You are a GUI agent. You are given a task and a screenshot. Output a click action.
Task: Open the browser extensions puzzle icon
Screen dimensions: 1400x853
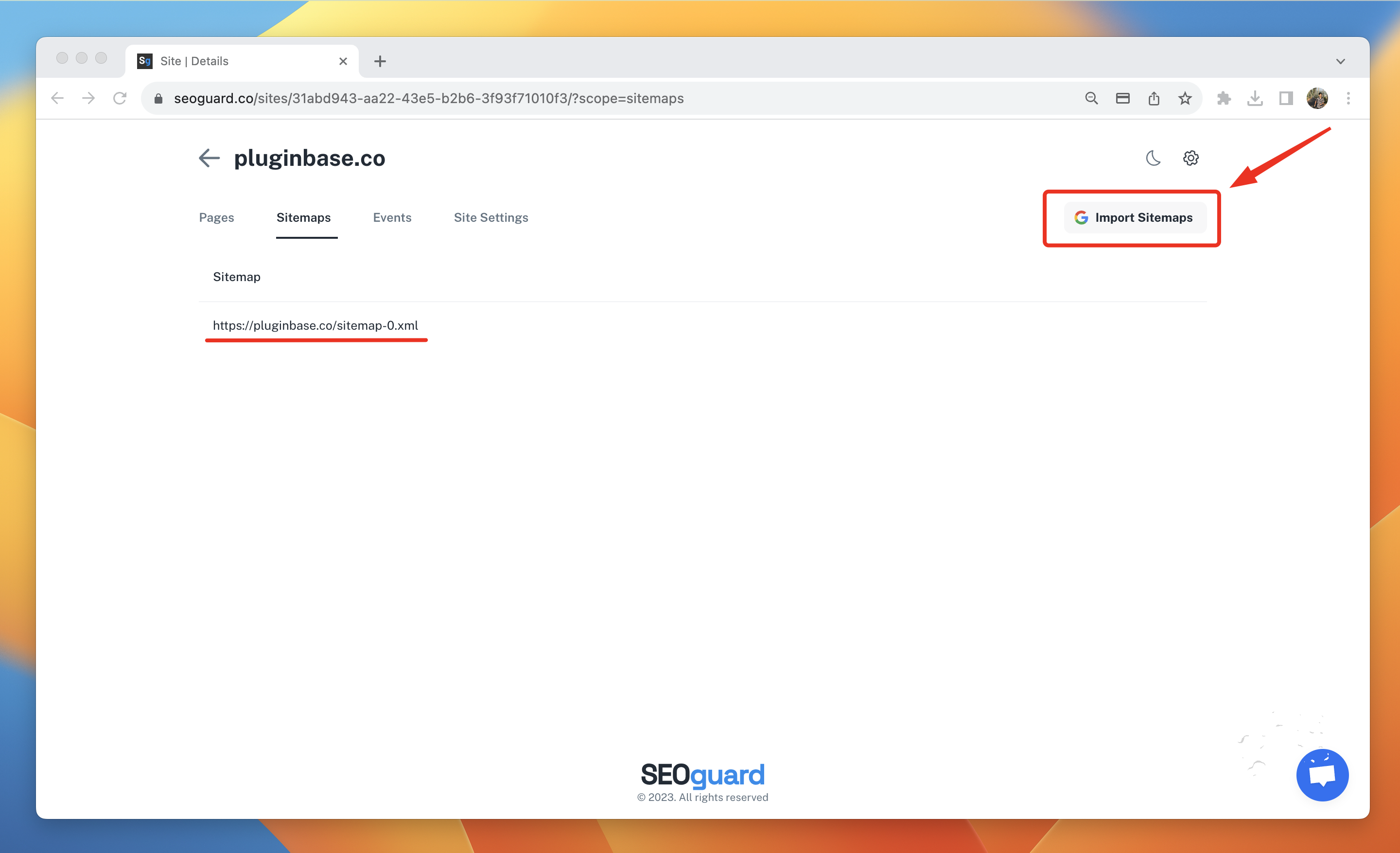coord(1224,98)
